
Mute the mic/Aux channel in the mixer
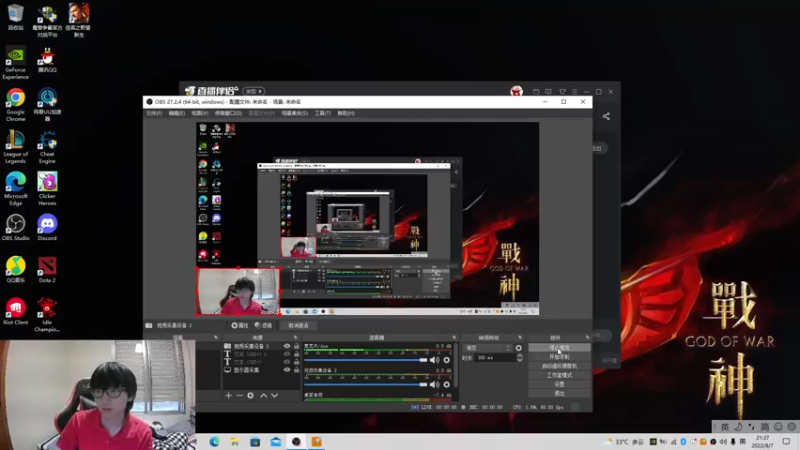coord(434,360)
